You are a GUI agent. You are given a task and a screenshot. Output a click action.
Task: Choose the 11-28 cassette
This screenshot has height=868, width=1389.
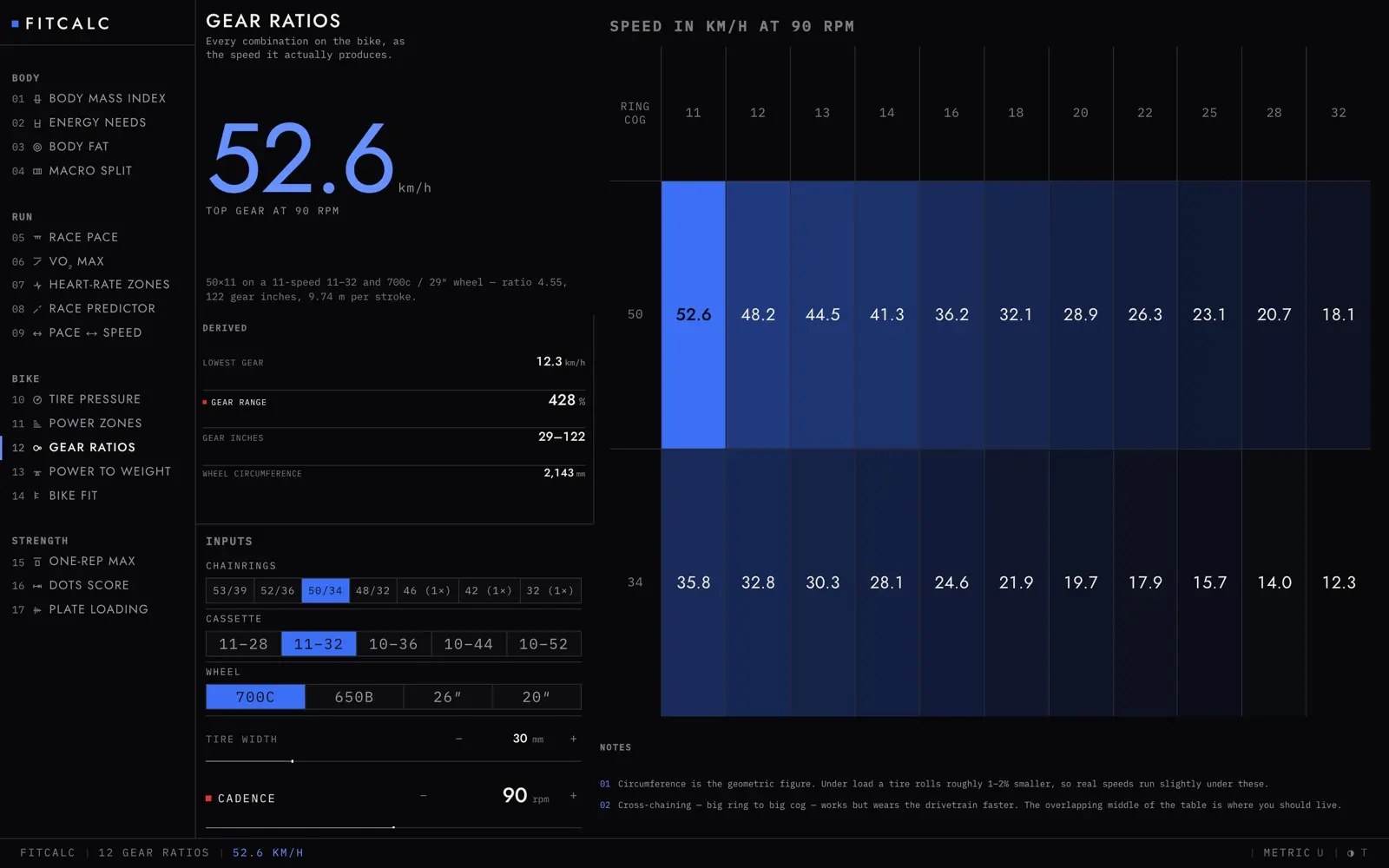(243, 644)
